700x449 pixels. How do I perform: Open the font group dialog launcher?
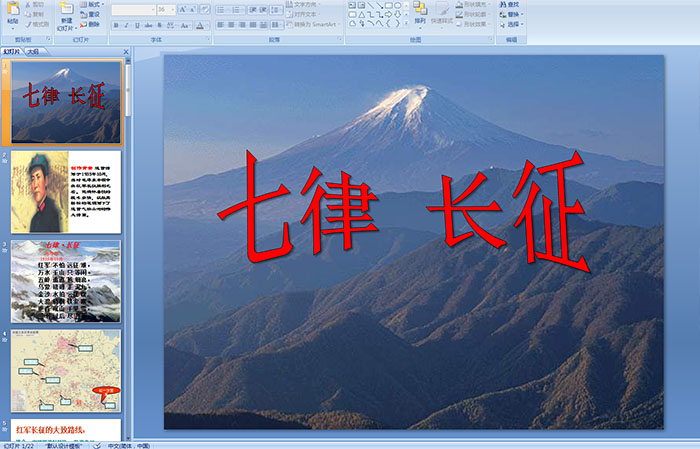(208, 40)
